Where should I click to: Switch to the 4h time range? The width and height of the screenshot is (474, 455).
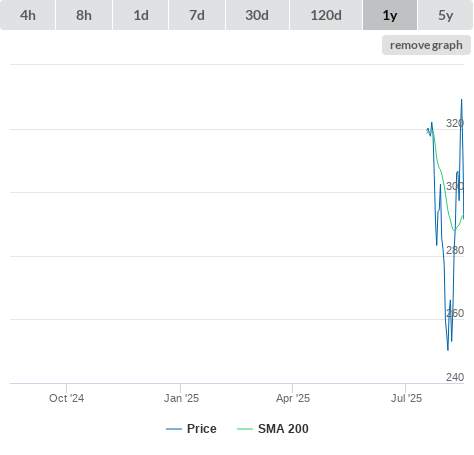tap(28, 15)
